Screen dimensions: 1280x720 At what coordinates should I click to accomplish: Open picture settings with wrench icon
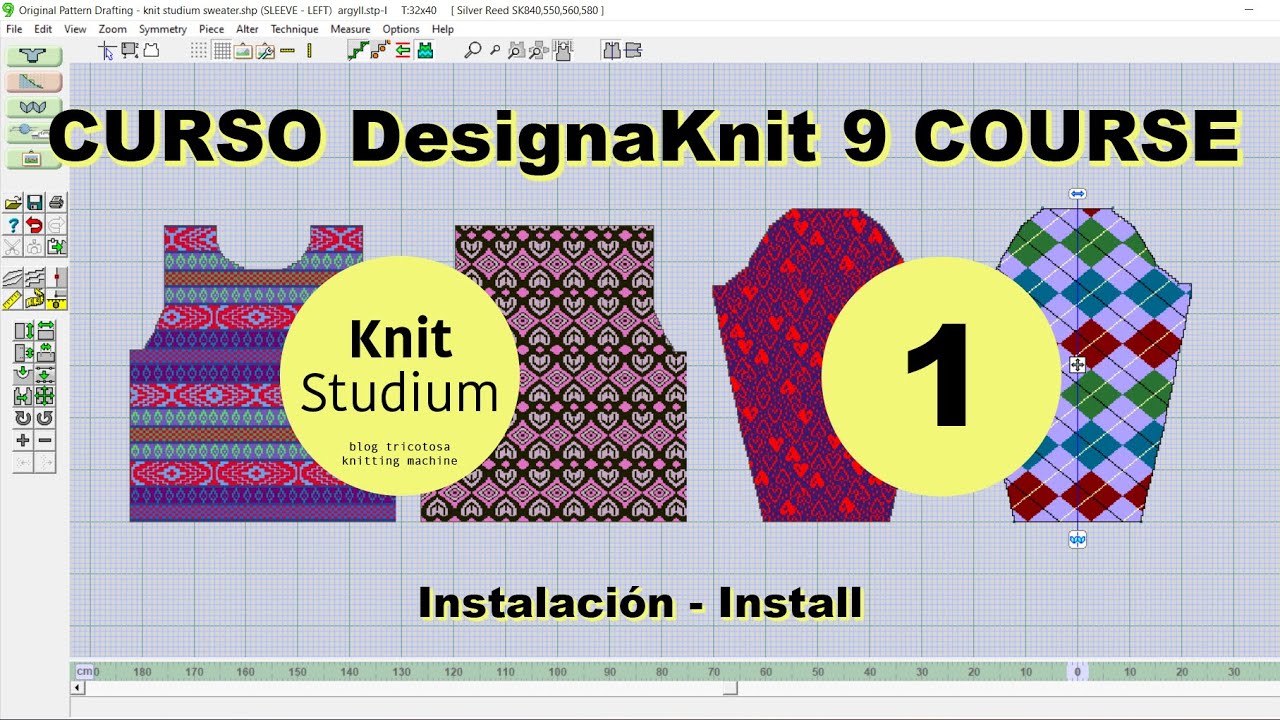pyautogui.click(x=265, y=50)
